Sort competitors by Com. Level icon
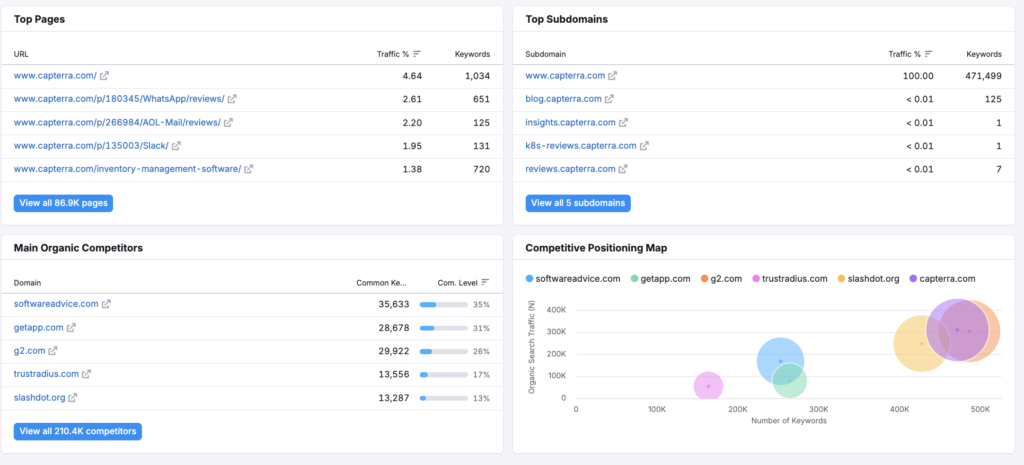This screenshot has width=1024, height=465. point(485,283)
